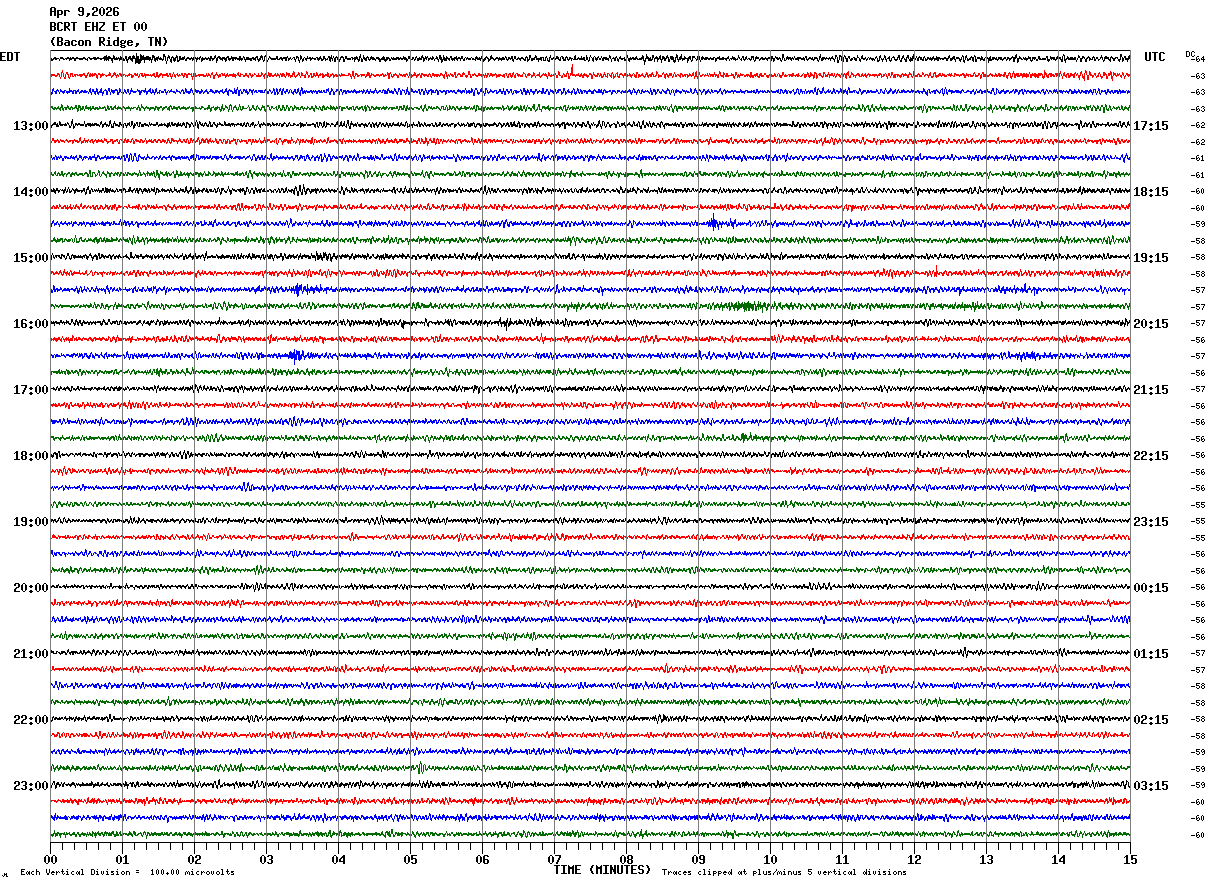Select the 22:00 EDT row label
The height and width of the screenshot is (886, 1210).
(30, 720)
